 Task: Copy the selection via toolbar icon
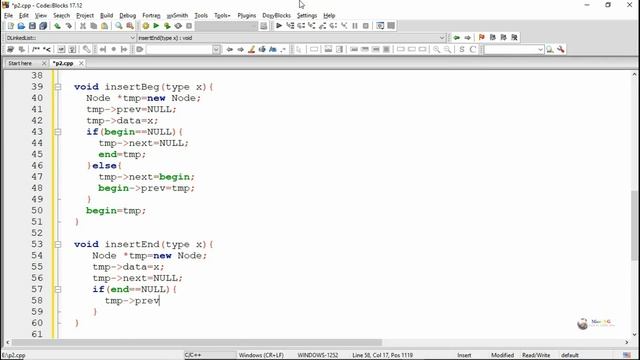coord(93,26)
